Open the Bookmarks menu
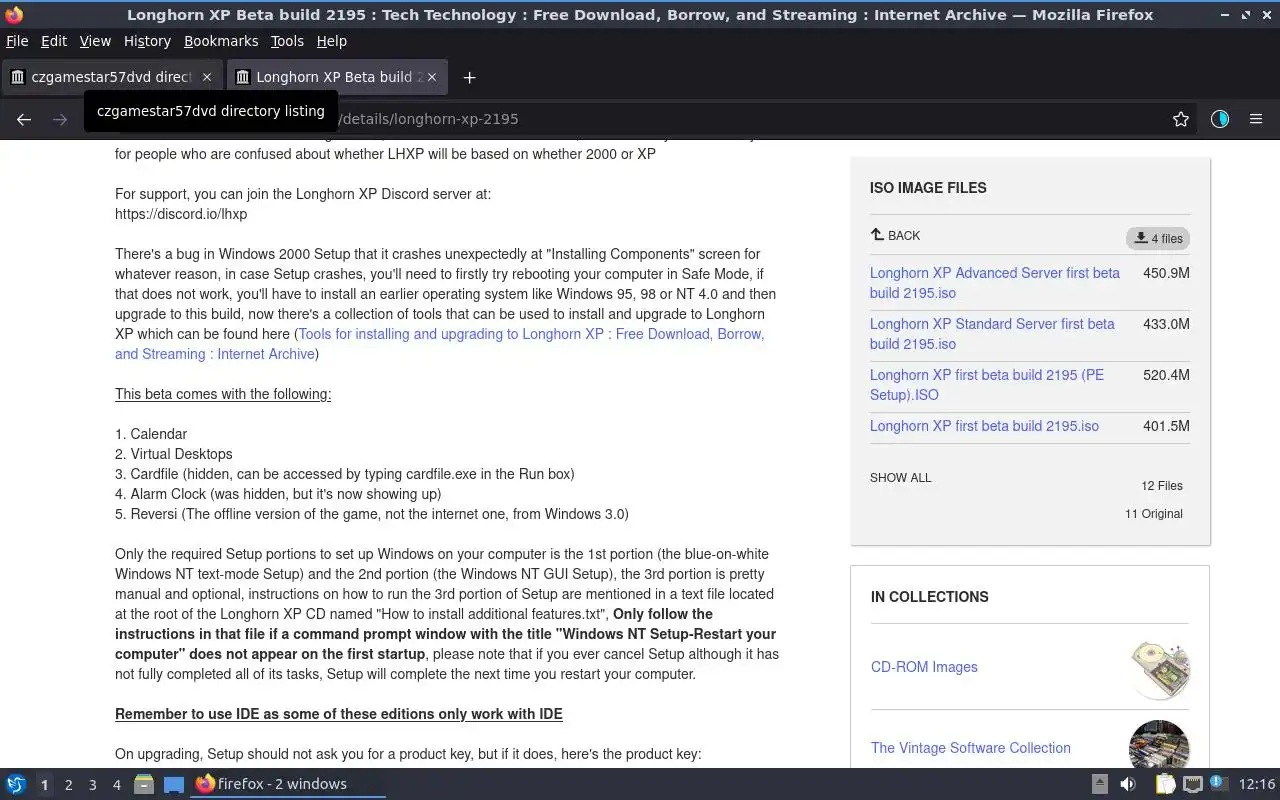This screenshot has width=1280, height=800. [221, 41]
